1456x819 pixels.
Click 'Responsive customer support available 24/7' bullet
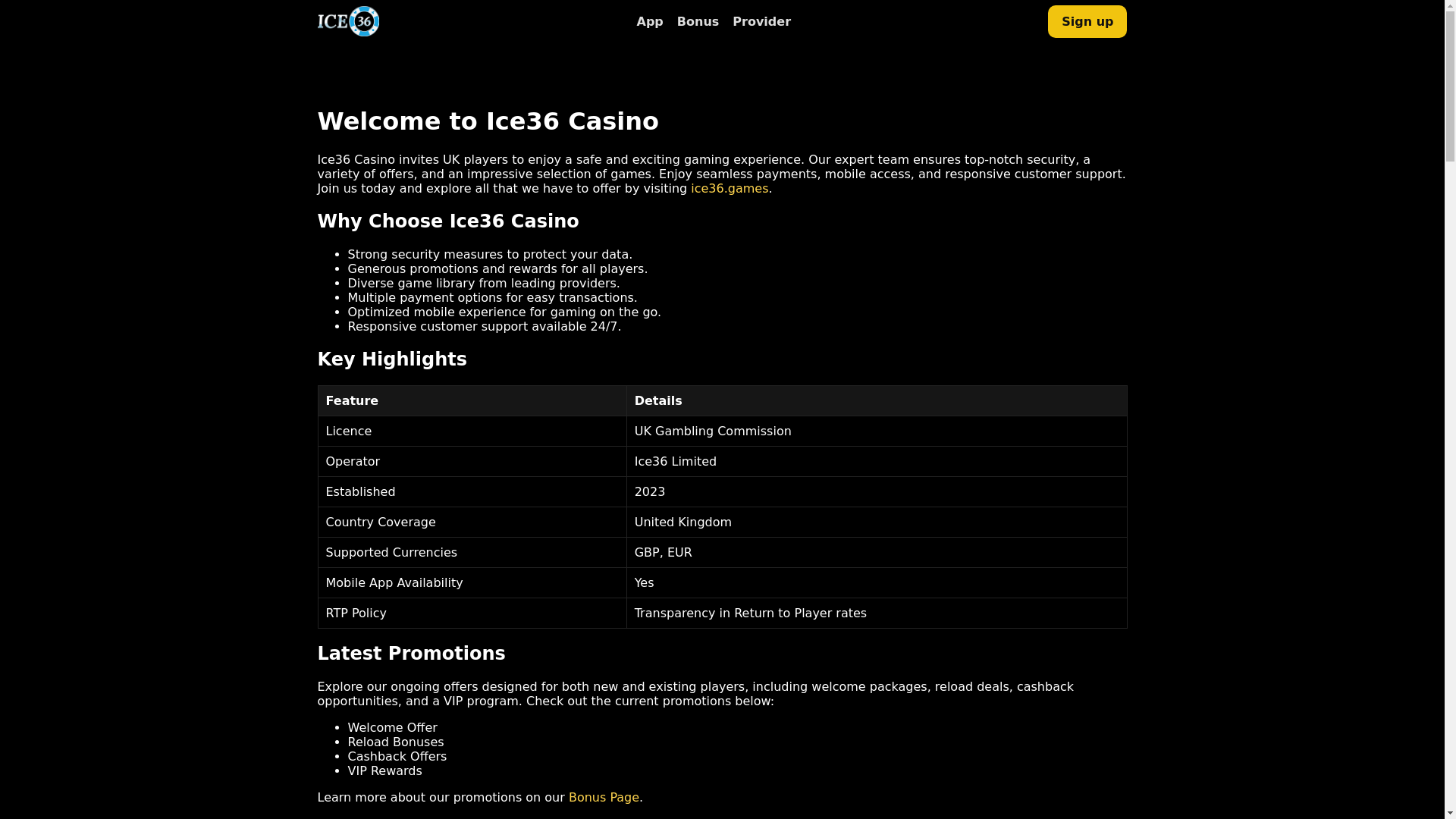485,327
